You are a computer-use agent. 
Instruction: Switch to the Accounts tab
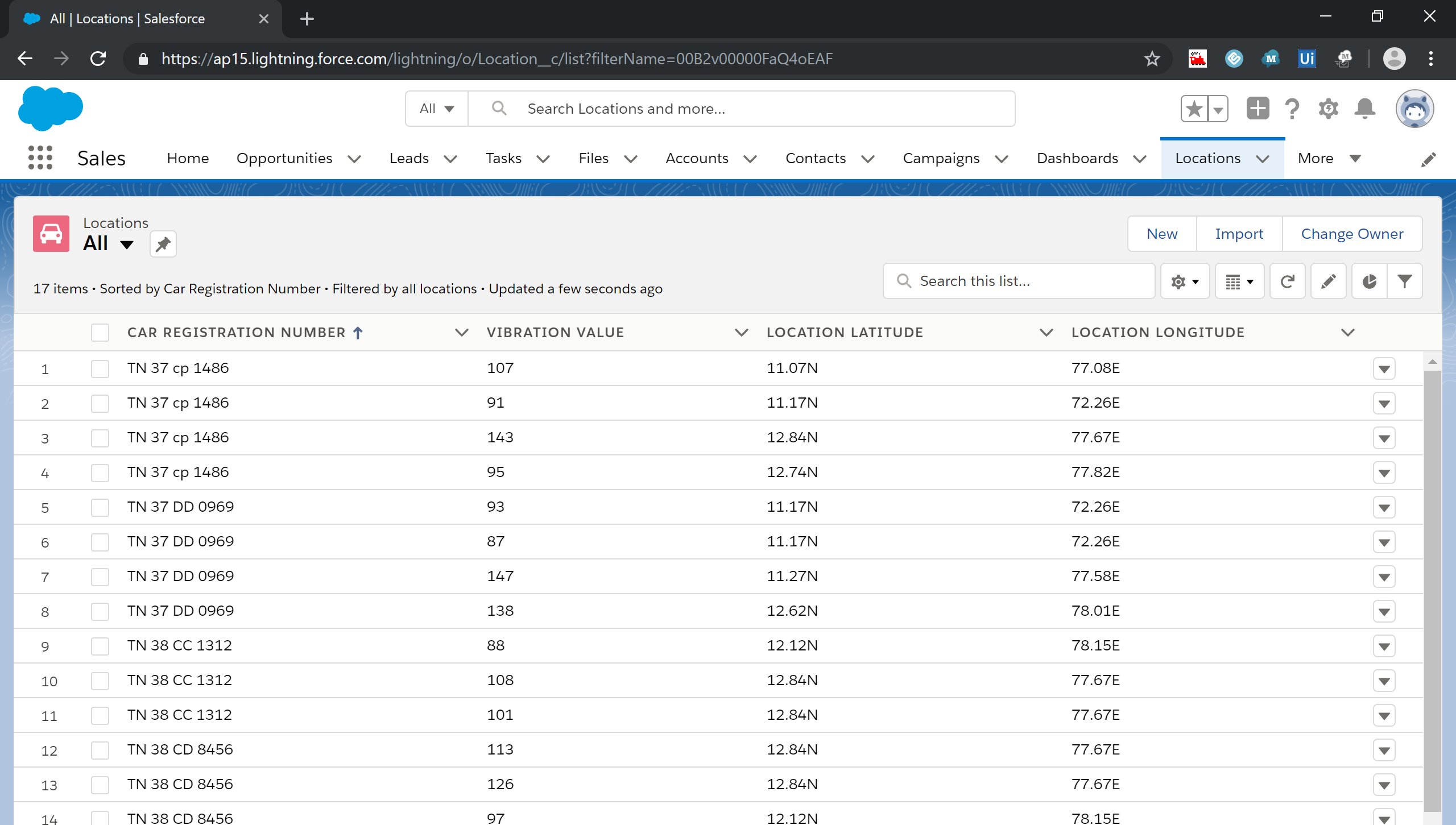click(x=697, y=158)
